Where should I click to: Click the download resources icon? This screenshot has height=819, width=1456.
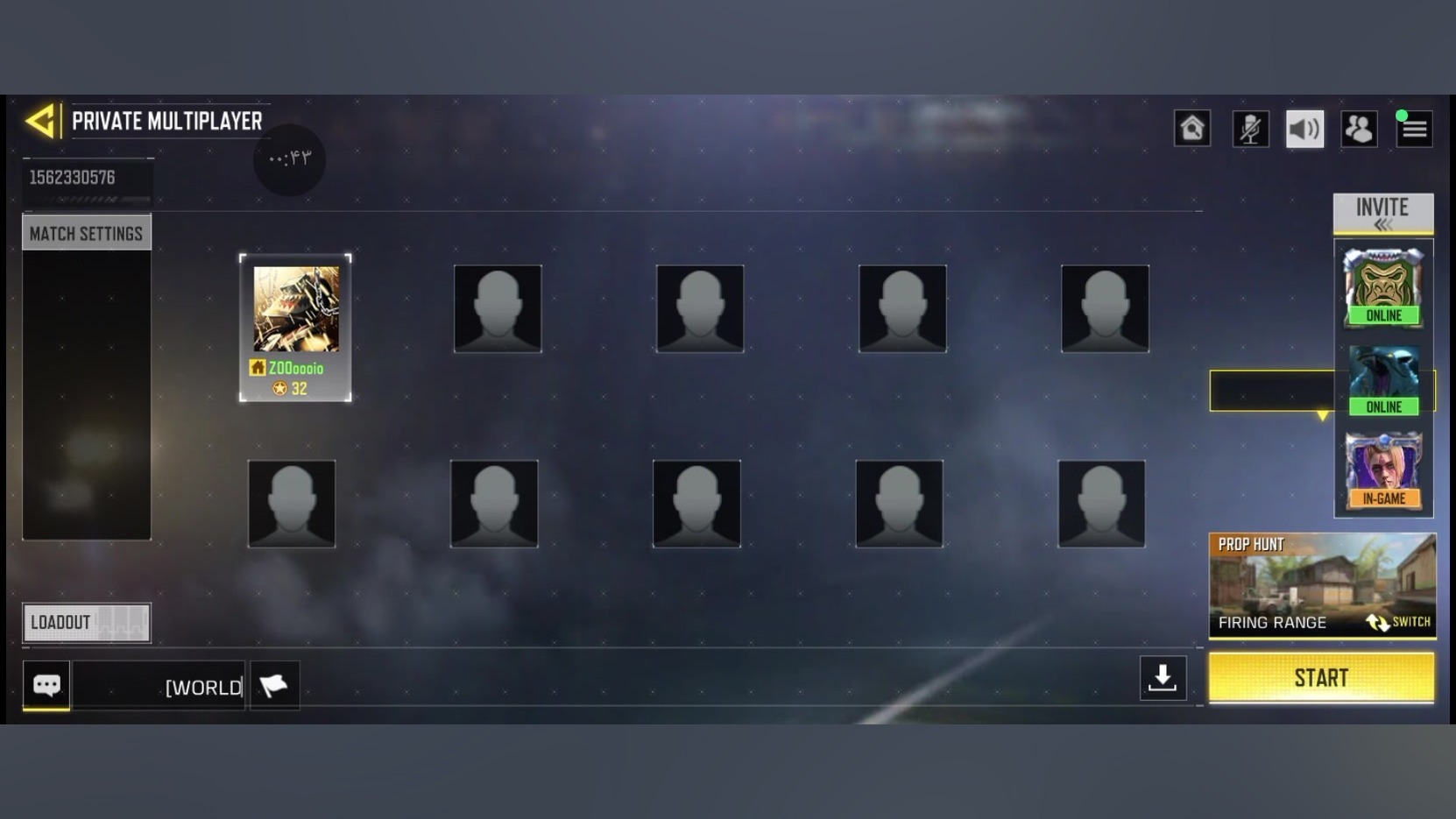[1163, 677]
